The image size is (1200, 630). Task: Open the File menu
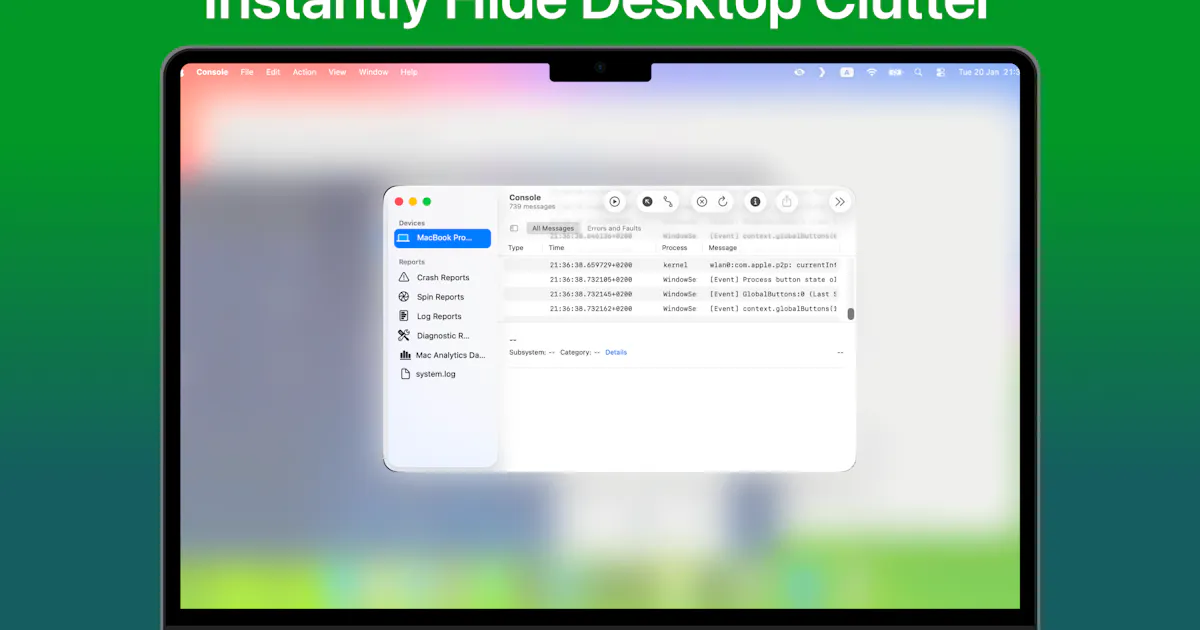(x=247, y=72)
